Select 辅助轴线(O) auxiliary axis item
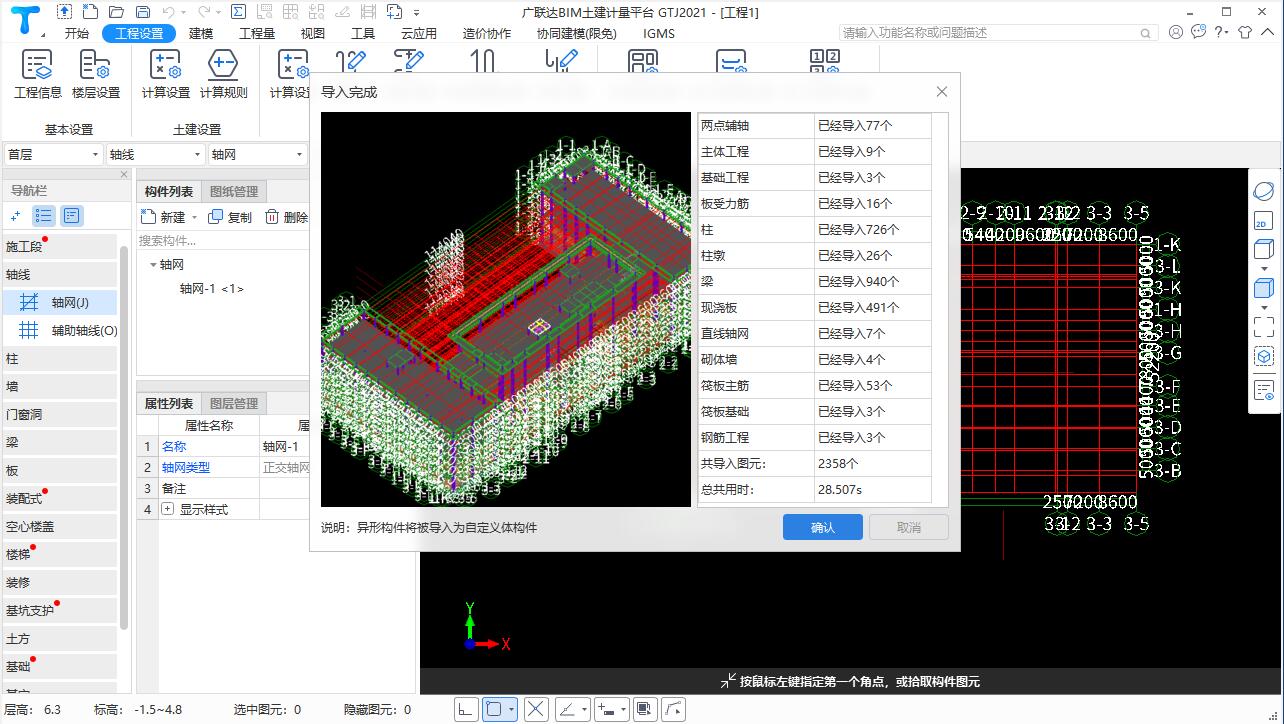 pos(70,330)
